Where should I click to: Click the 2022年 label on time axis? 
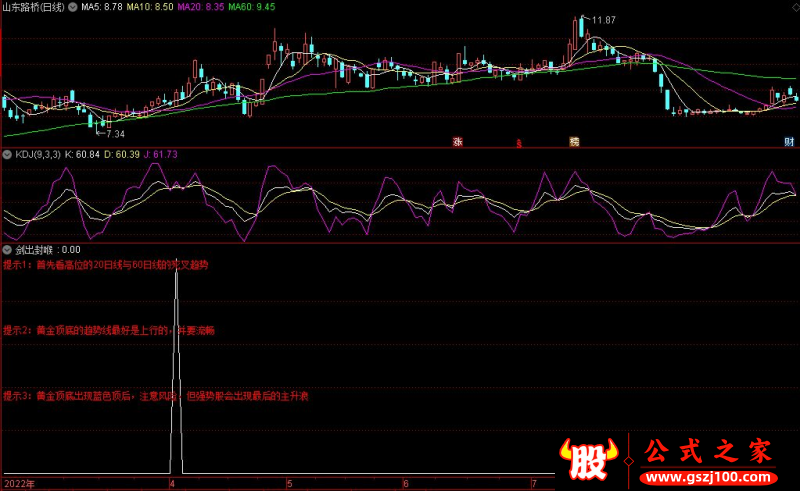point(19,483)
